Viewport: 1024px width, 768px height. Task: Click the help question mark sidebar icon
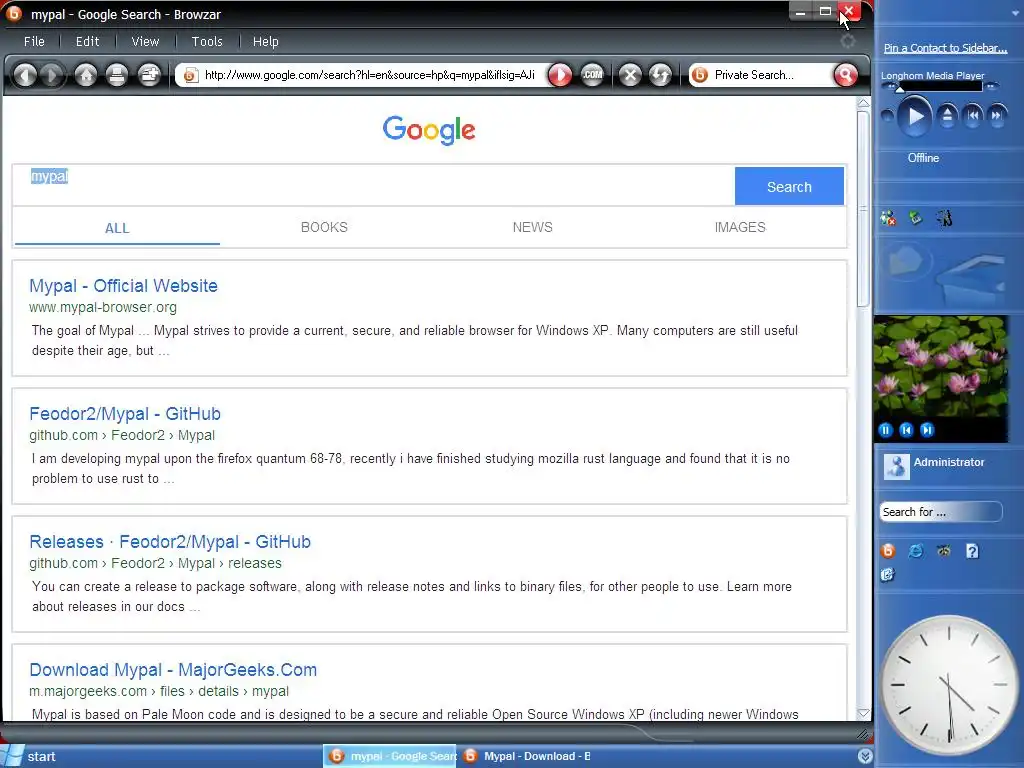972,552
